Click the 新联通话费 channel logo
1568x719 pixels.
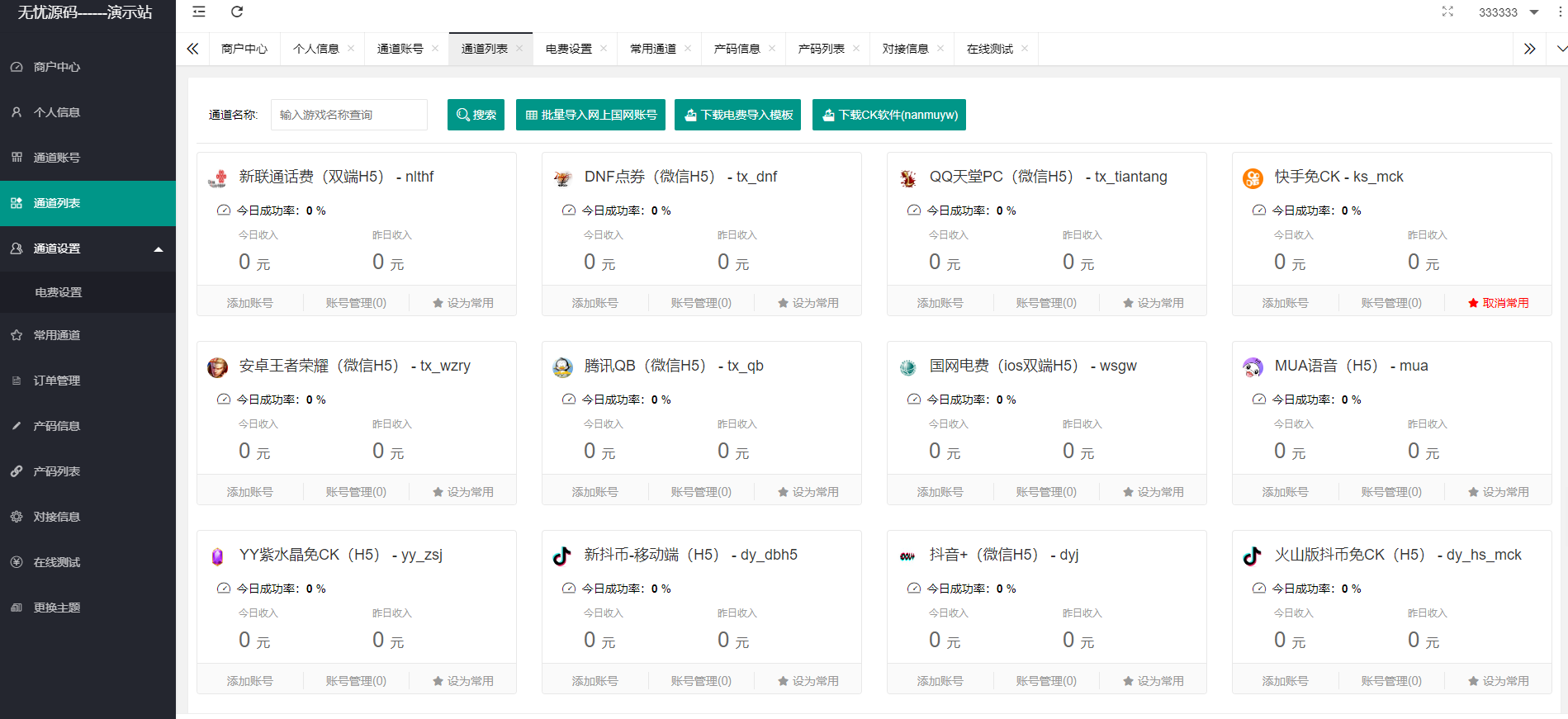[218, 177]
